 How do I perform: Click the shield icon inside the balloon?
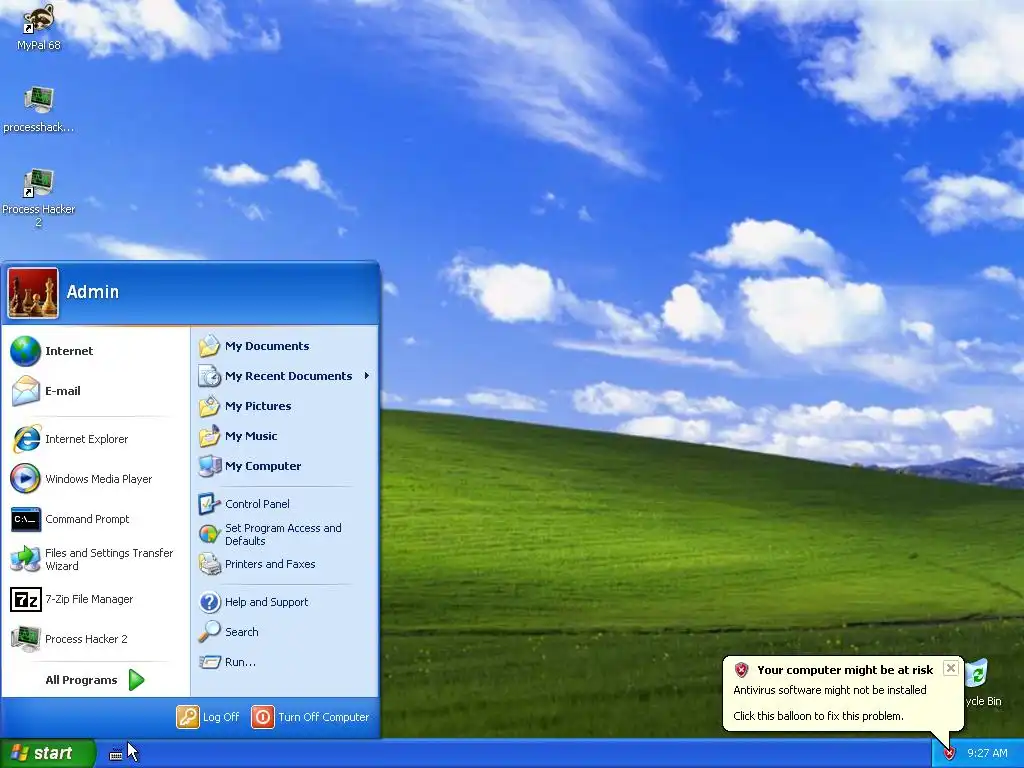point(741,670)
